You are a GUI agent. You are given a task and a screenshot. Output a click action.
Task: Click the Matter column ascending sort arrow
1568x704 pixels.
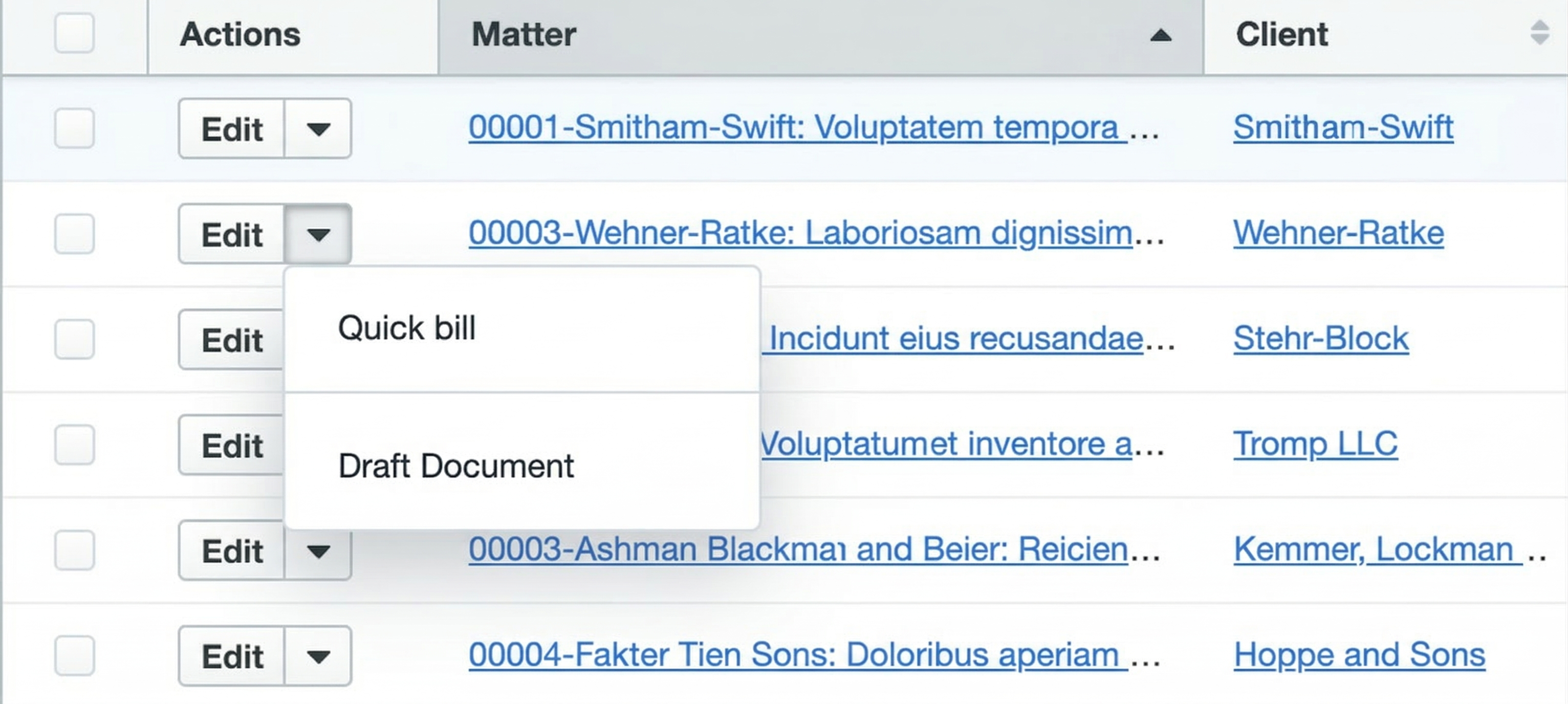coord(1160,35)
